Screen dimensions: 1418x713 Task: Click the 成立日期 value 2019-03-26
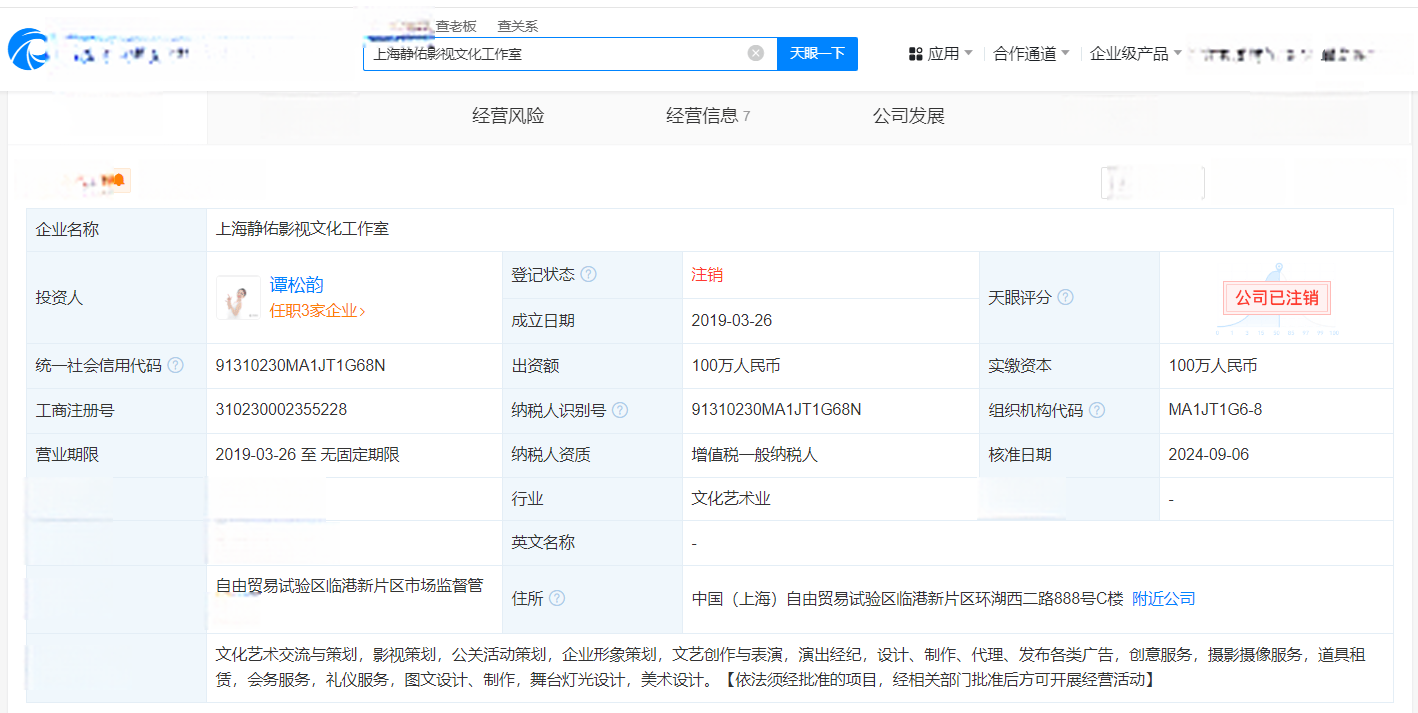[732, 320]
